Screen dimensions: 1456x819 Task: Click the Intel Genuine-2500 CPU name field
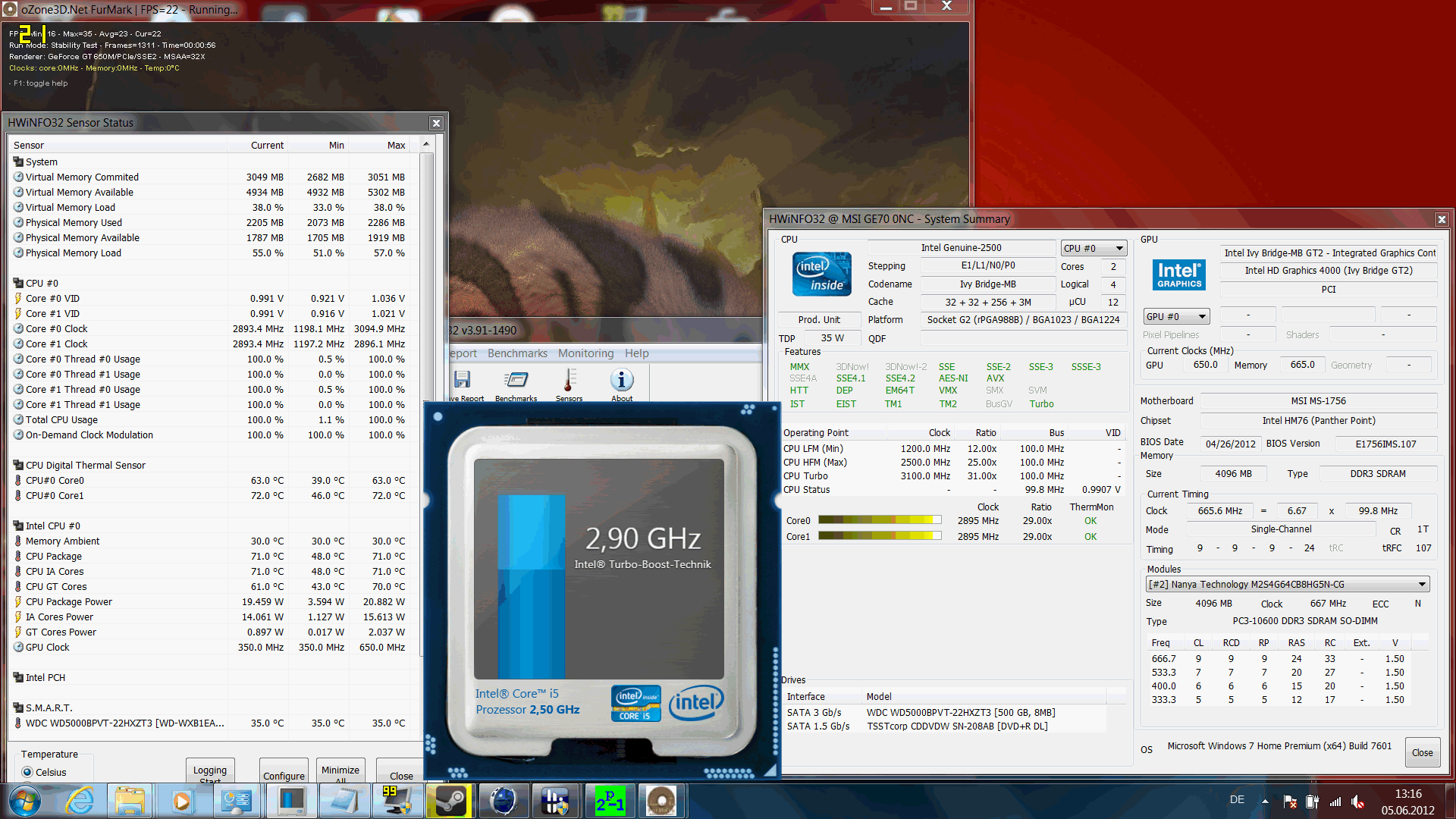point(962,247)
